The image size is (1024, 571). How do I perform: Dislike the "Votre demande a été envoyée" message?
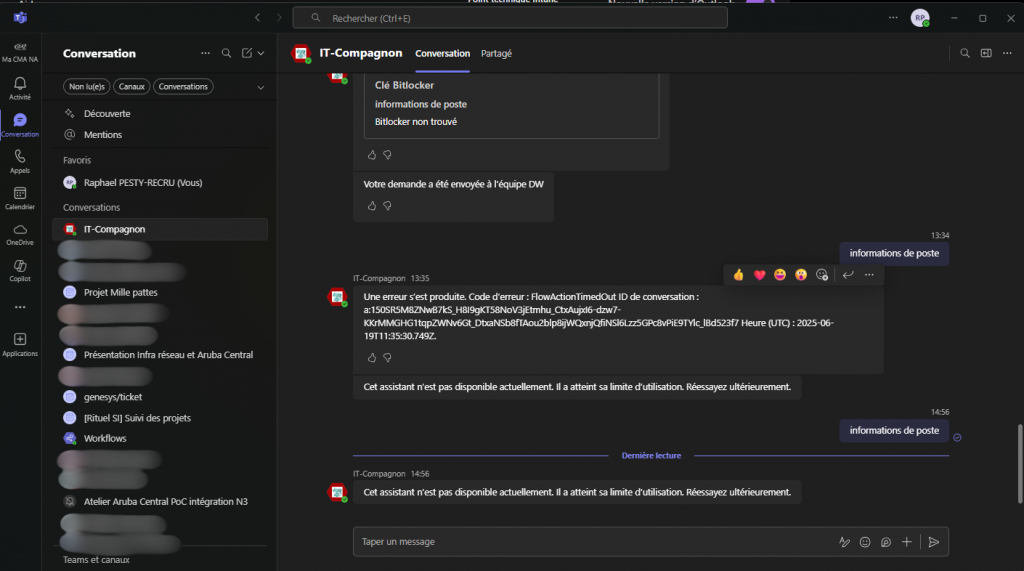[387, 206]
